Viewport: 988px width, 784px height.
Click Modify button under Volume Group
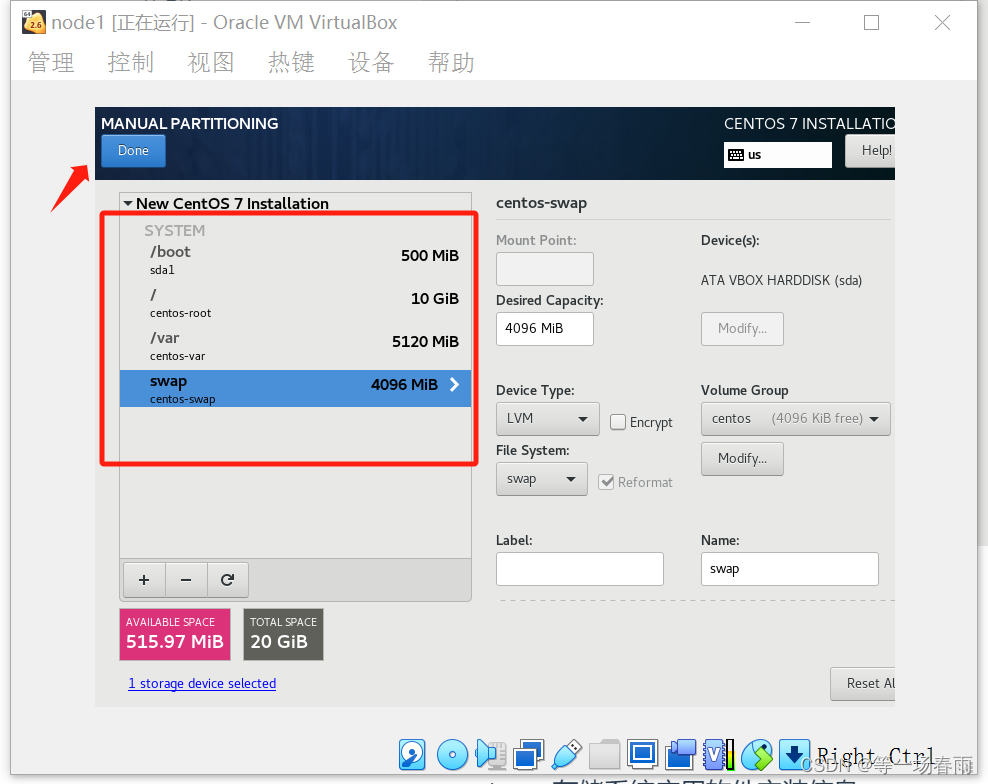tap(742, 459)
